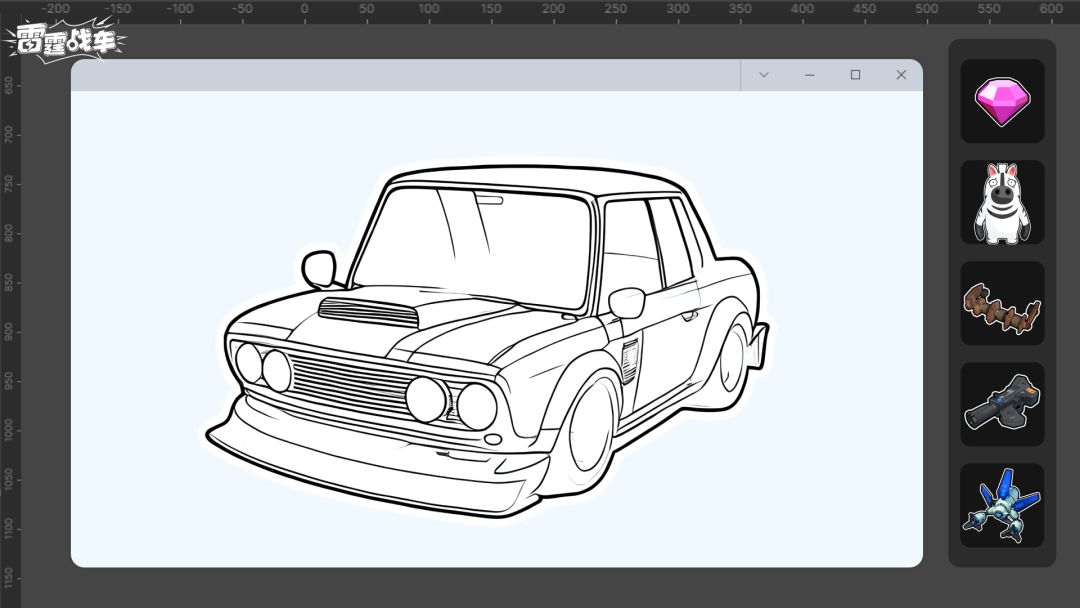Close the car drawing window
Screen dimensions: 1080x608
coord(901,75)
